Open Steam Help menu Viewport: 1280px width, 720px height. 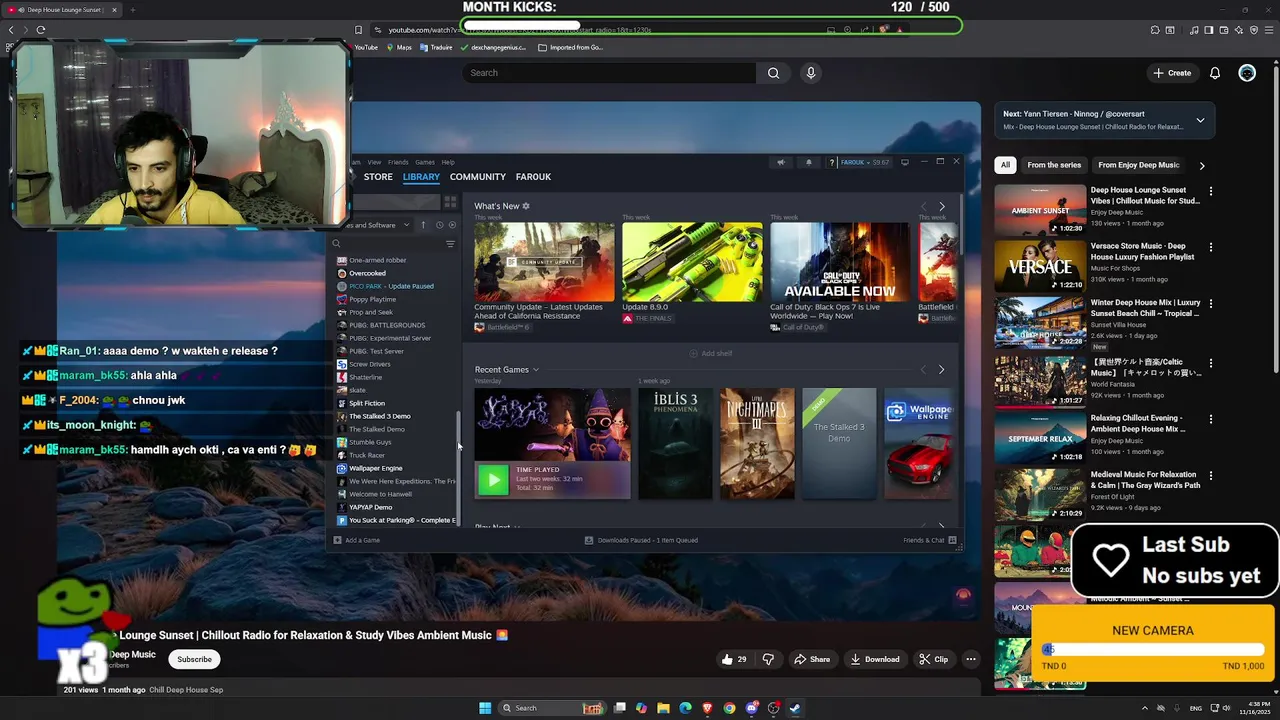click(x=448, y=162)
